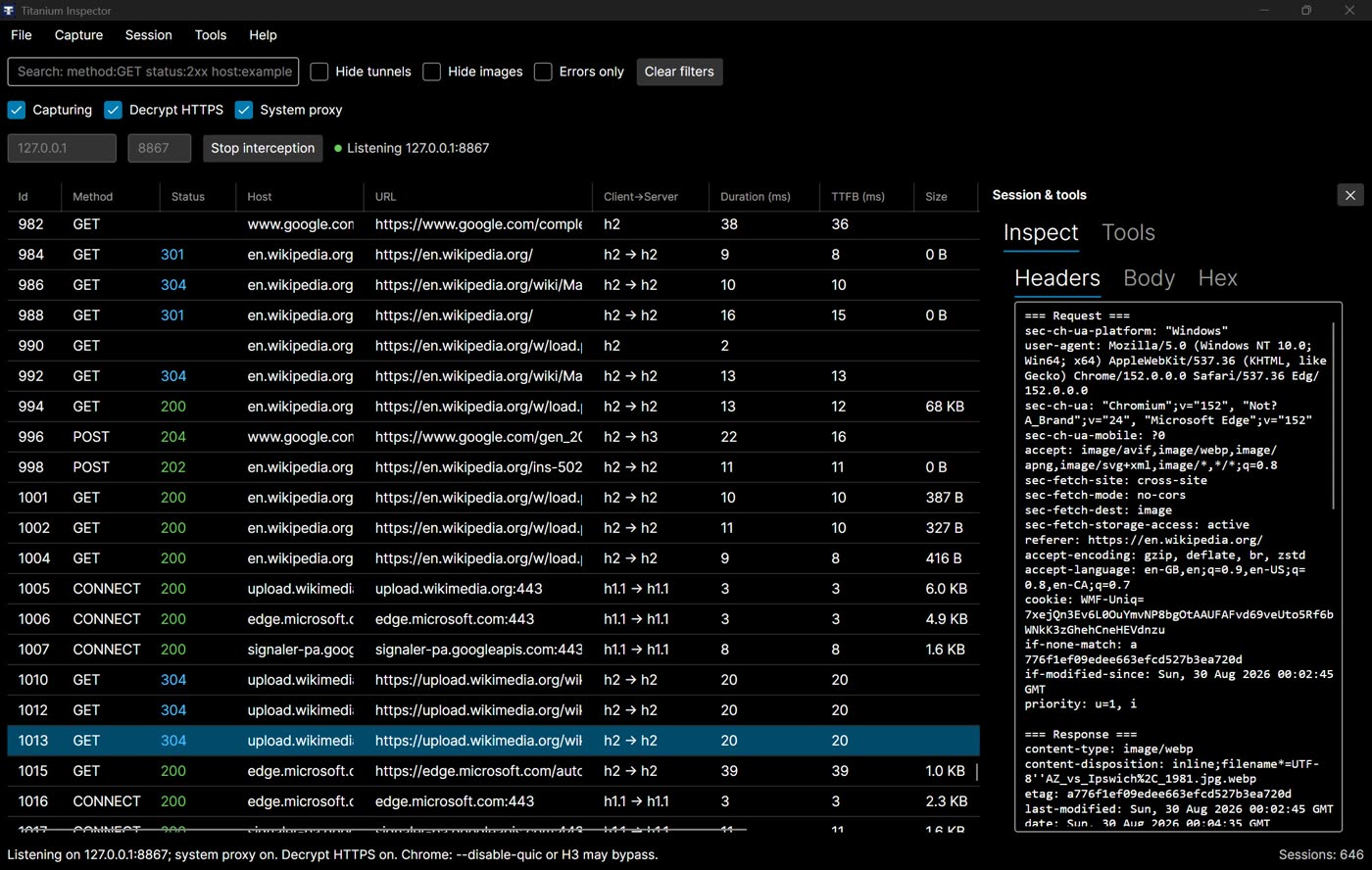
Task: Sort by Duration (ms) column header
Action: [763, 197]
